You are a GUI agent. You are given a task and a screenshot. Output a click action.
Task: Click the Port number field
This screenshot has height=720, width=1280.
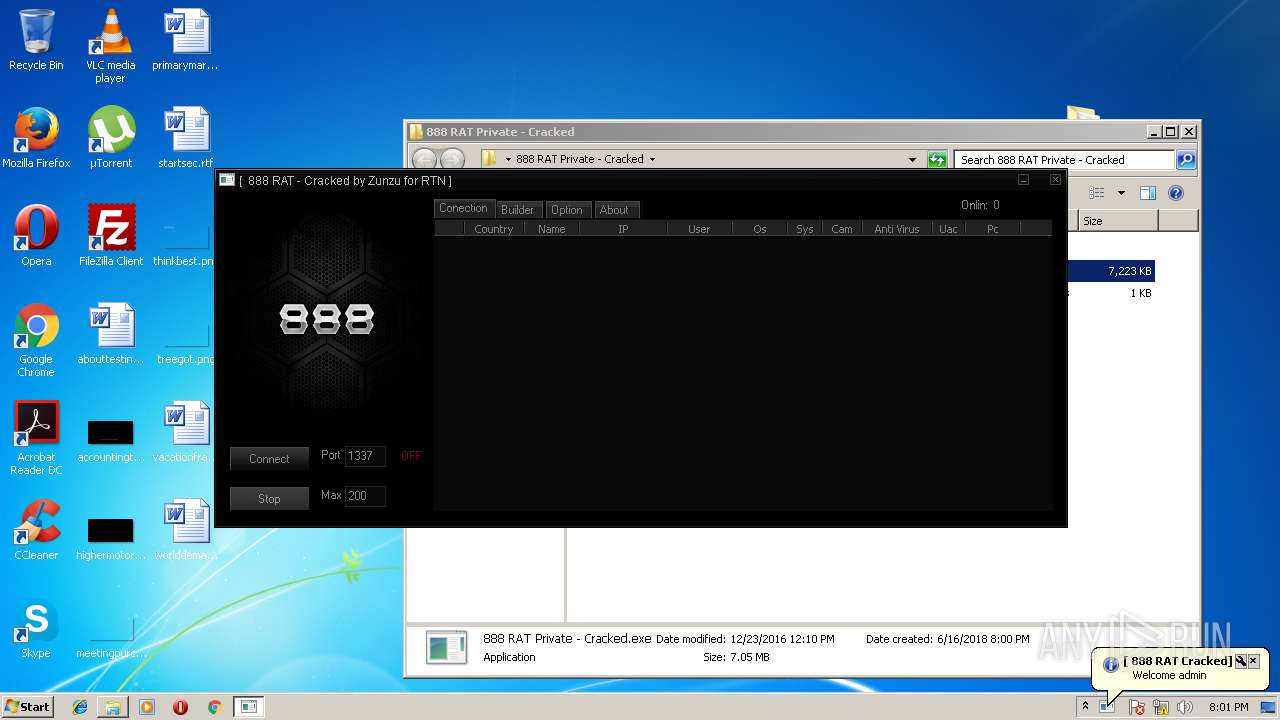(x=365, y=456)
